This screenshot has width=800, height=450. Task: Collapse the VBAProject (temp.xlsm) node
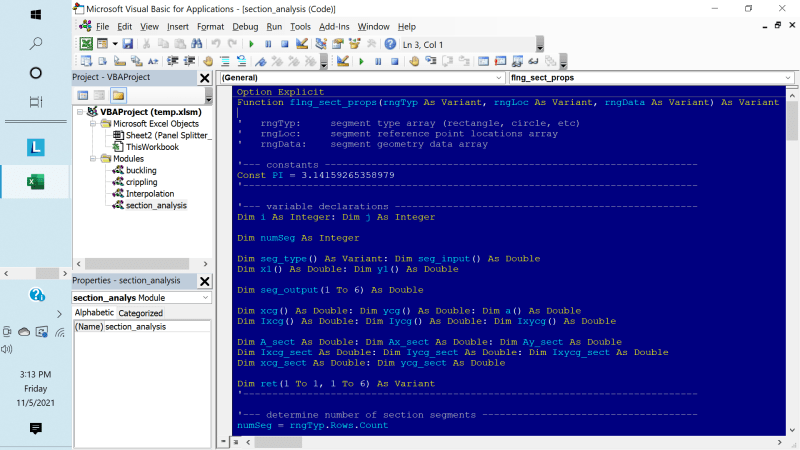tap(80, 112)
